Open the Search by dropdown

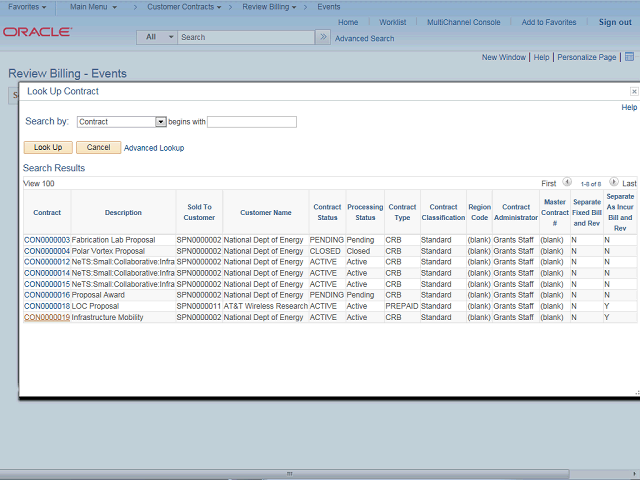coord(160,122)
